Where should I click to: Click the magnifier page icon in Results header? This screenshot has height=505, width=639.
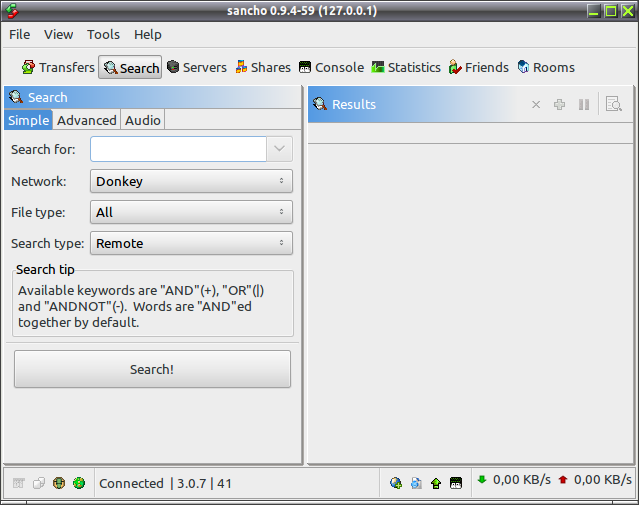pos(613,104)
